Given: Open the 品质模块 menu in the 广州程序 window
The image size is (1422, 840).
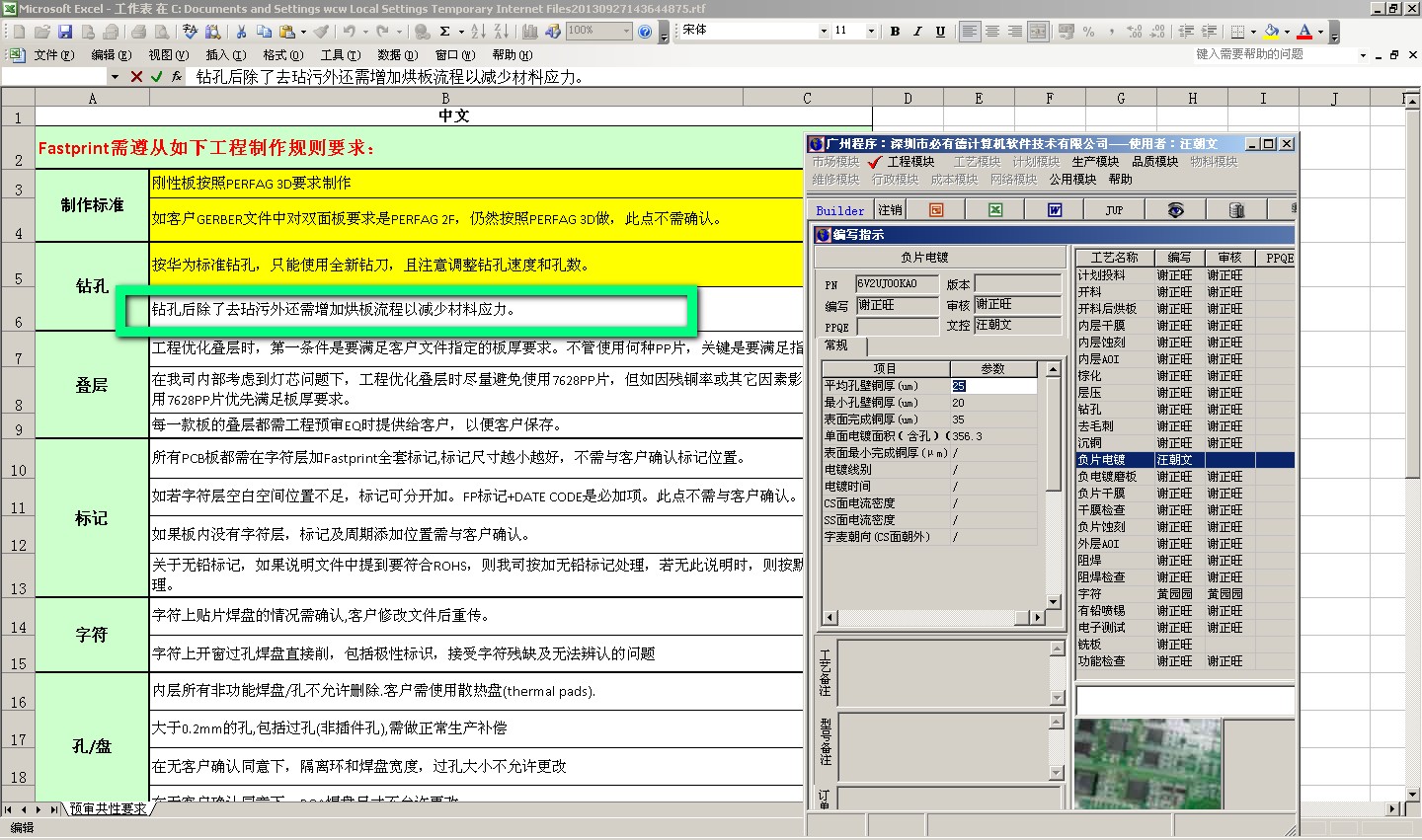Looking at the screenshot, I should click(1154, 162).
